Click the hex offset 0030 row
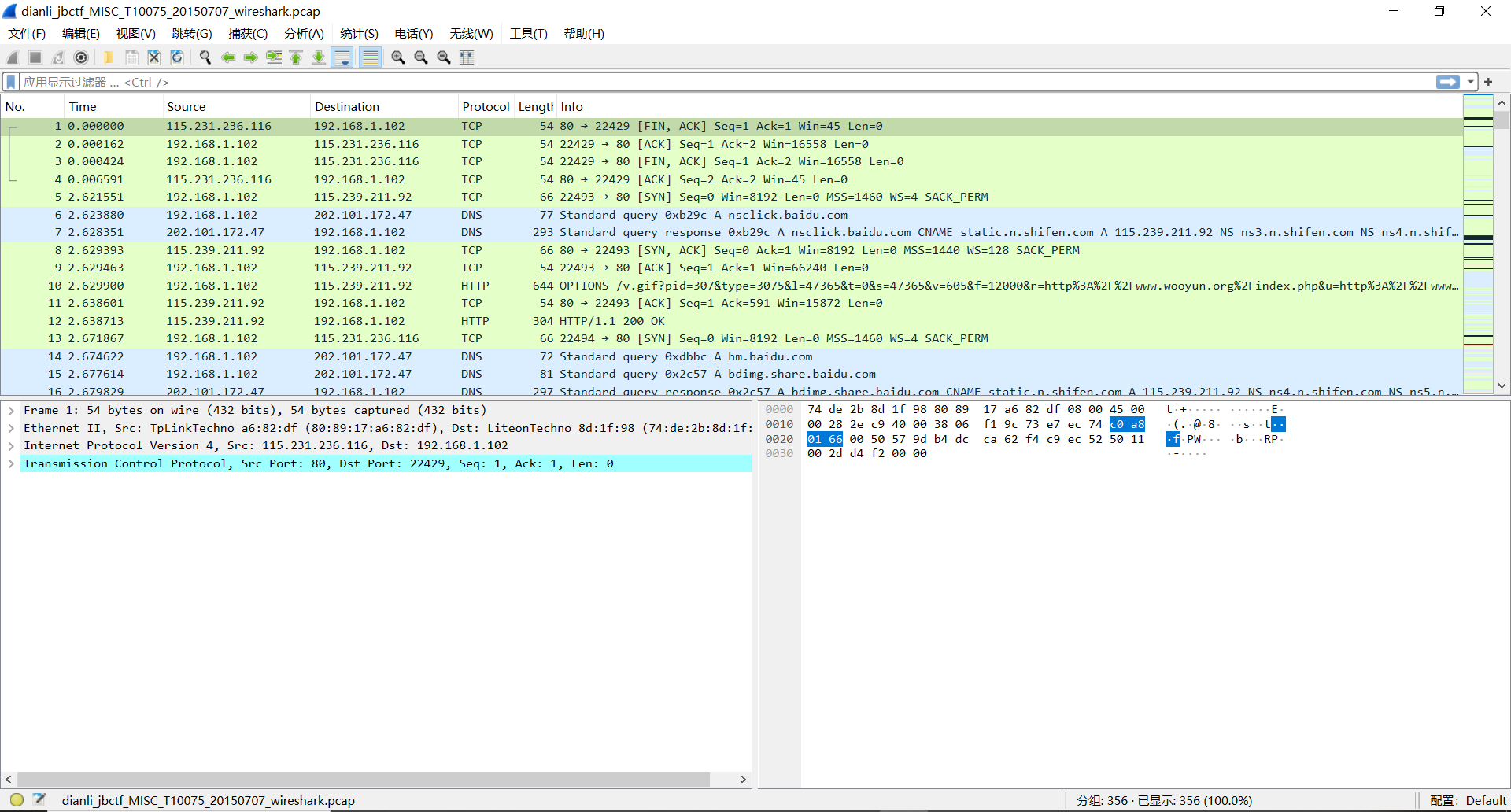1511x812 pixels. [x=779, y=453]
